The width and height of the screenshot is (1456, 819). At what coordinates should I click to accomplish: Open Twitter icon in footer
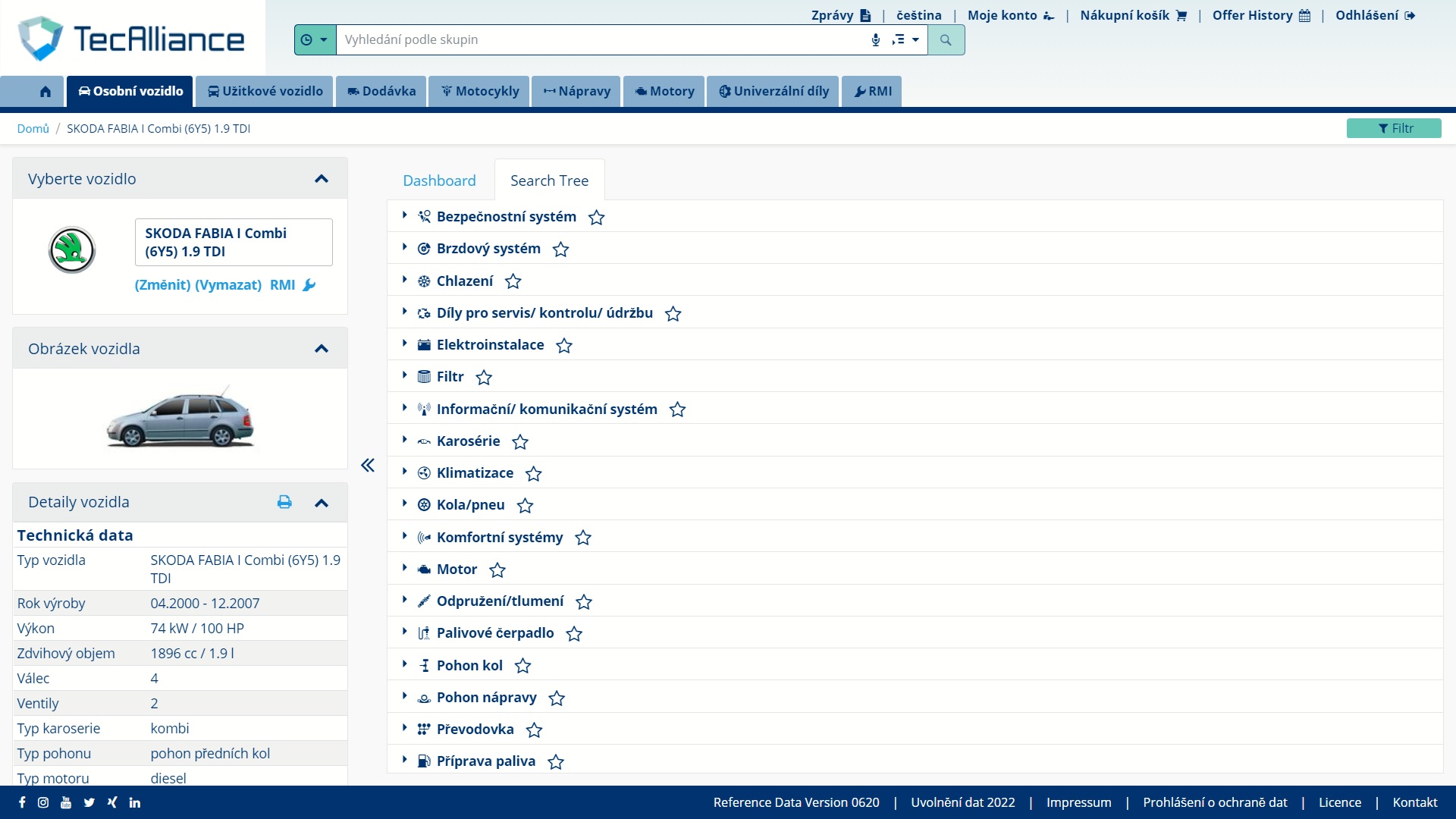(89, 802)
